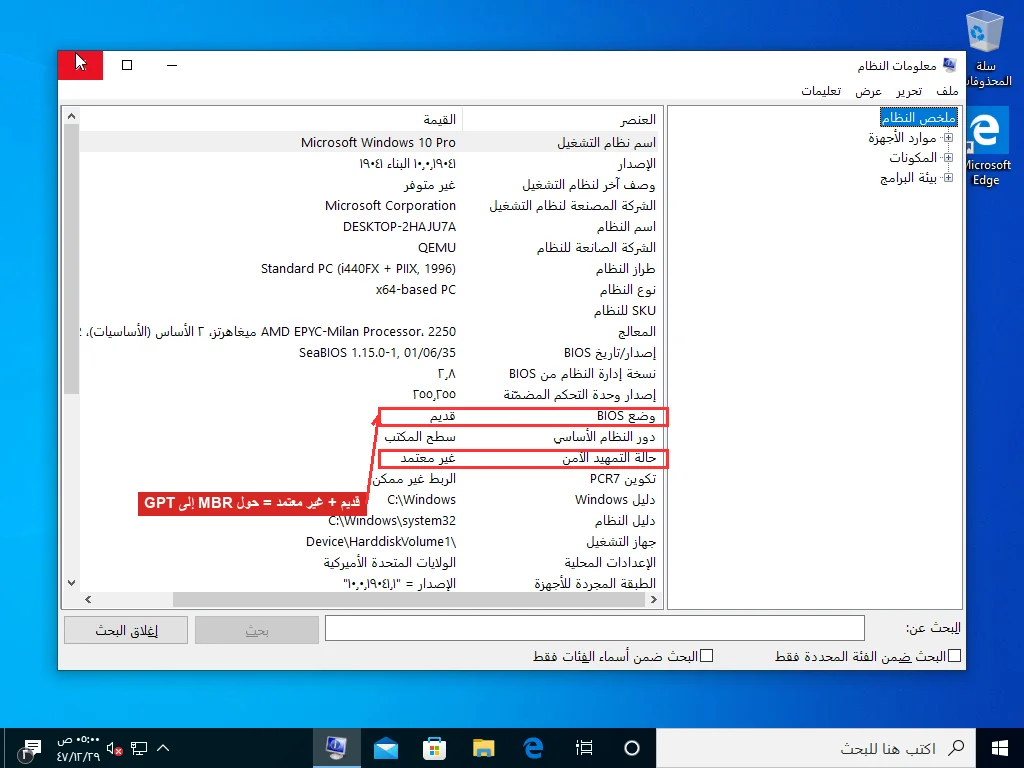The width and height of the screenshot is (1024, 768).
Task: Minimize the معلومات النظام window
Action: pos(172,65)
